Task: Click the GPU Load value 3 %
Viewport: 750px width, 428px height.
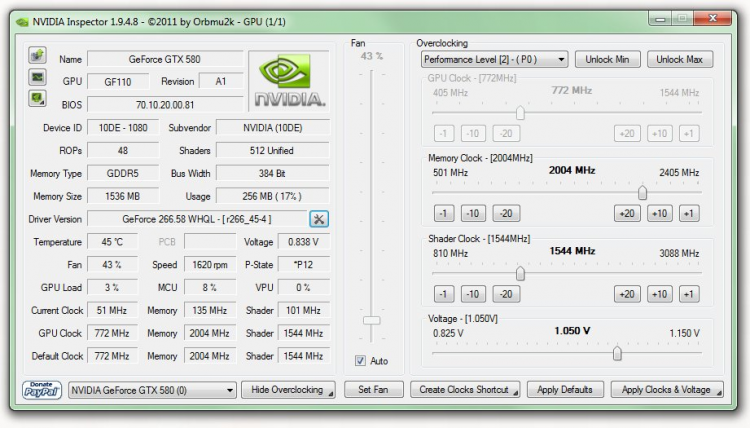Action: click(x=112, y=287)
